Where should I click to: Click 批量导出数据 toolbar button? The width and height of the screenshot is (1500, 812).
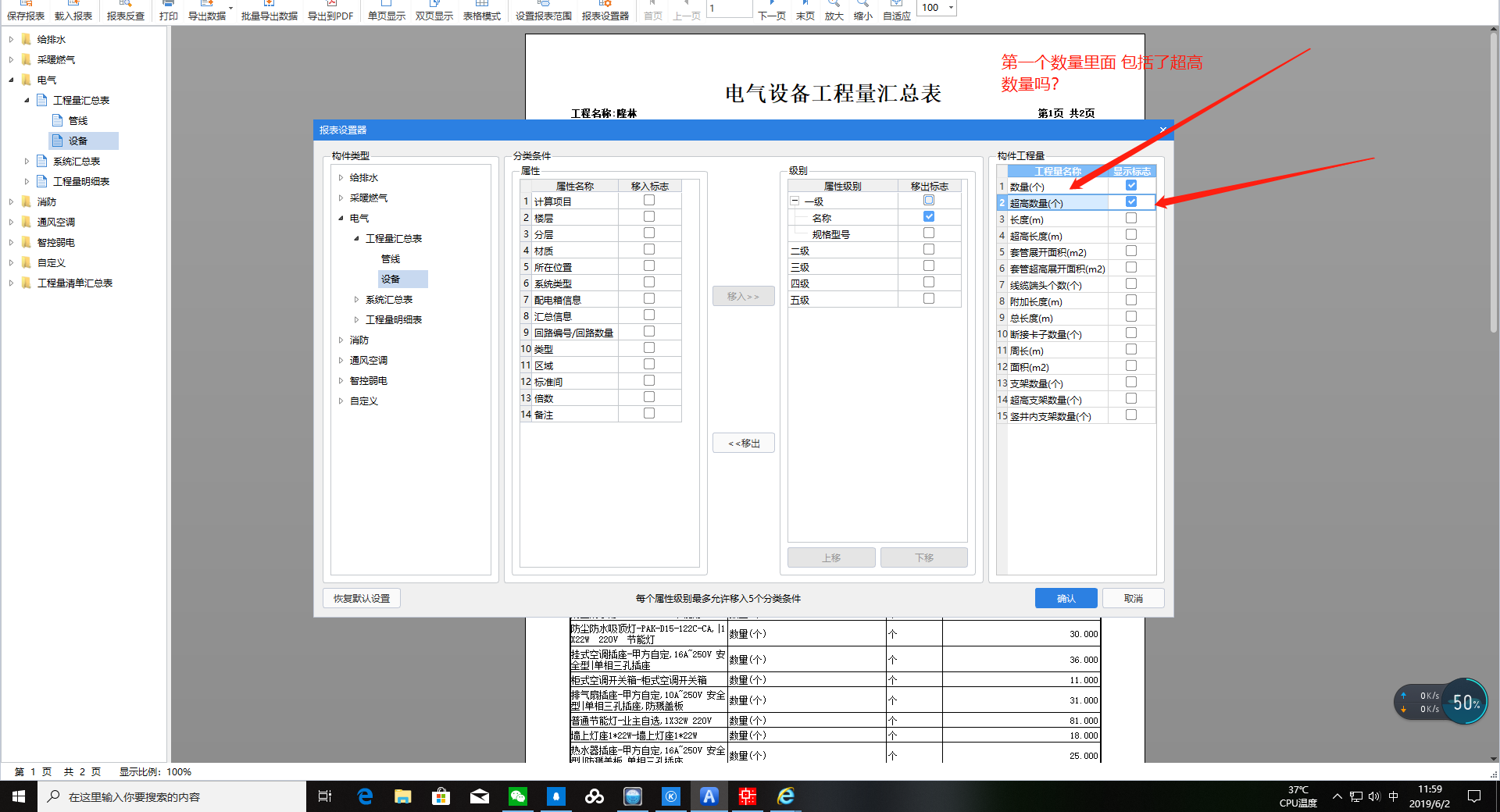270,11
